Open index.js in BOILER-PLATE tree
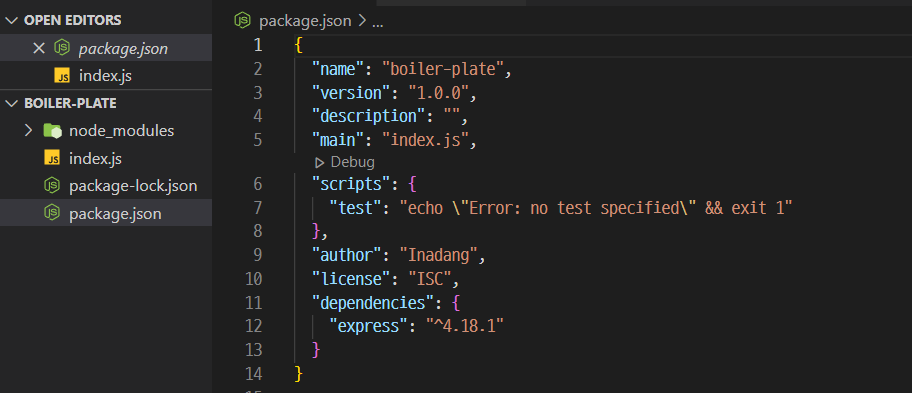This screenshot has height=393, width=912. (x=106, y=158)
